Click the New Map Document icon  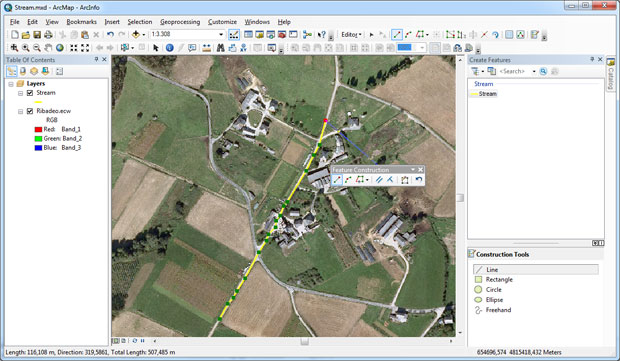(15, 35)
